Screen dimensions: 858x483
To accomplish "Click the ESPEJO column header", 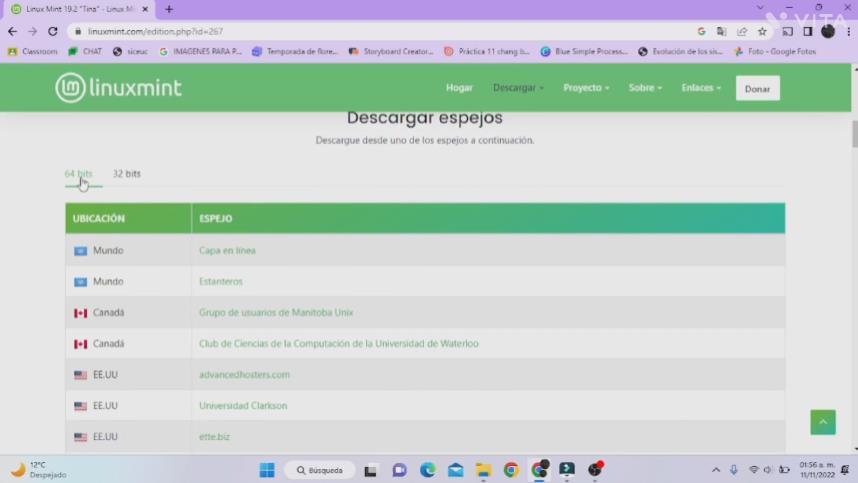I will 488,218.
